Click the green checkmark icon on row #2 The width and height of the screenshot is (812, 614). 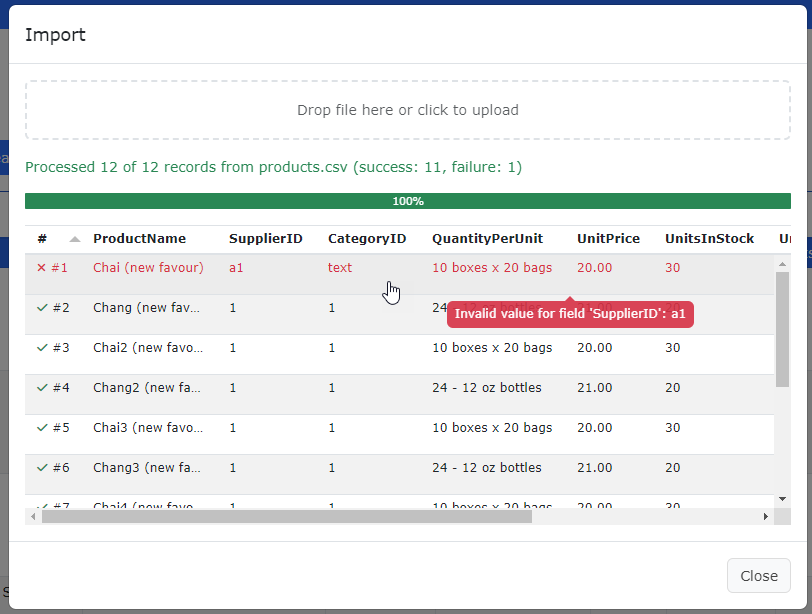click(41, 308)
